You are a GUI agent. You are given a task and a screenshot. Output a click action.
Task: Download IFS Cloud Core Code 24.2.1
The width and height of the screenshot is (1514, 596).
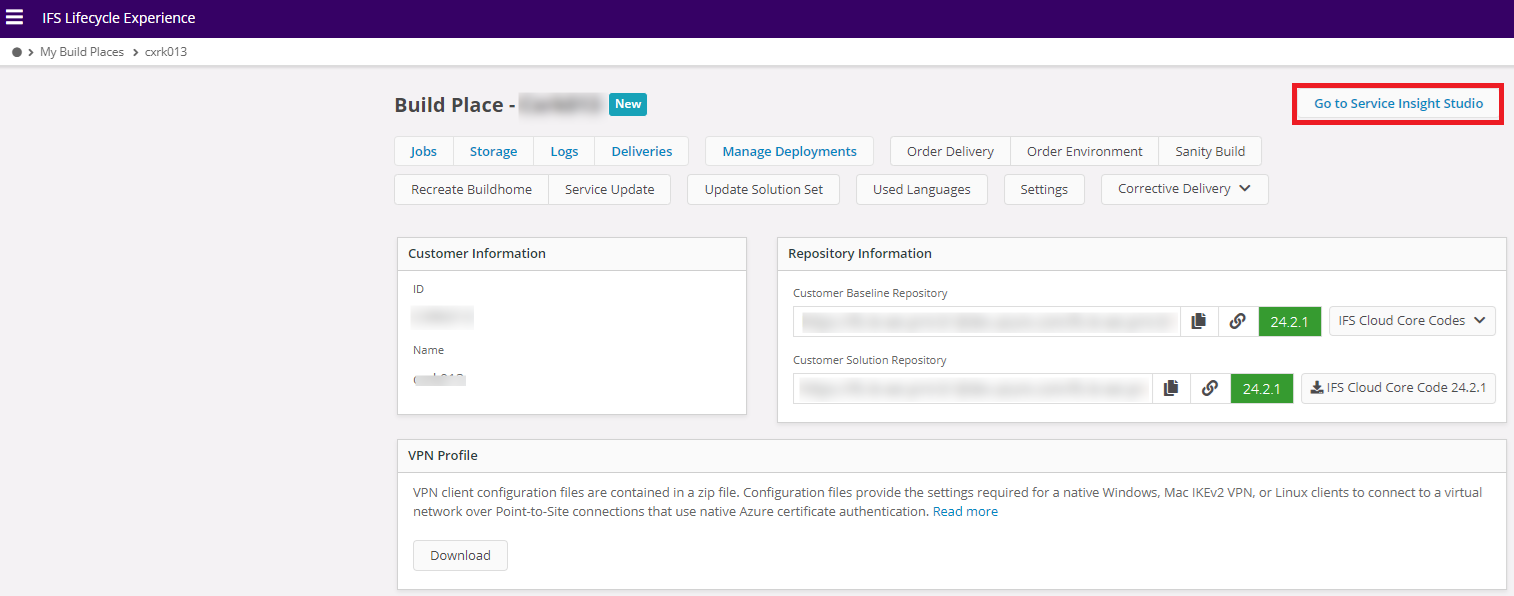1398,388
